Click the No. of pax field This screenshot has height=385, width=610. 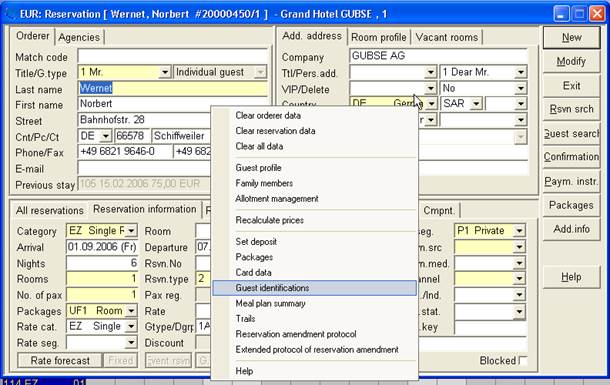pyautogui.click(x=102, y=295)
